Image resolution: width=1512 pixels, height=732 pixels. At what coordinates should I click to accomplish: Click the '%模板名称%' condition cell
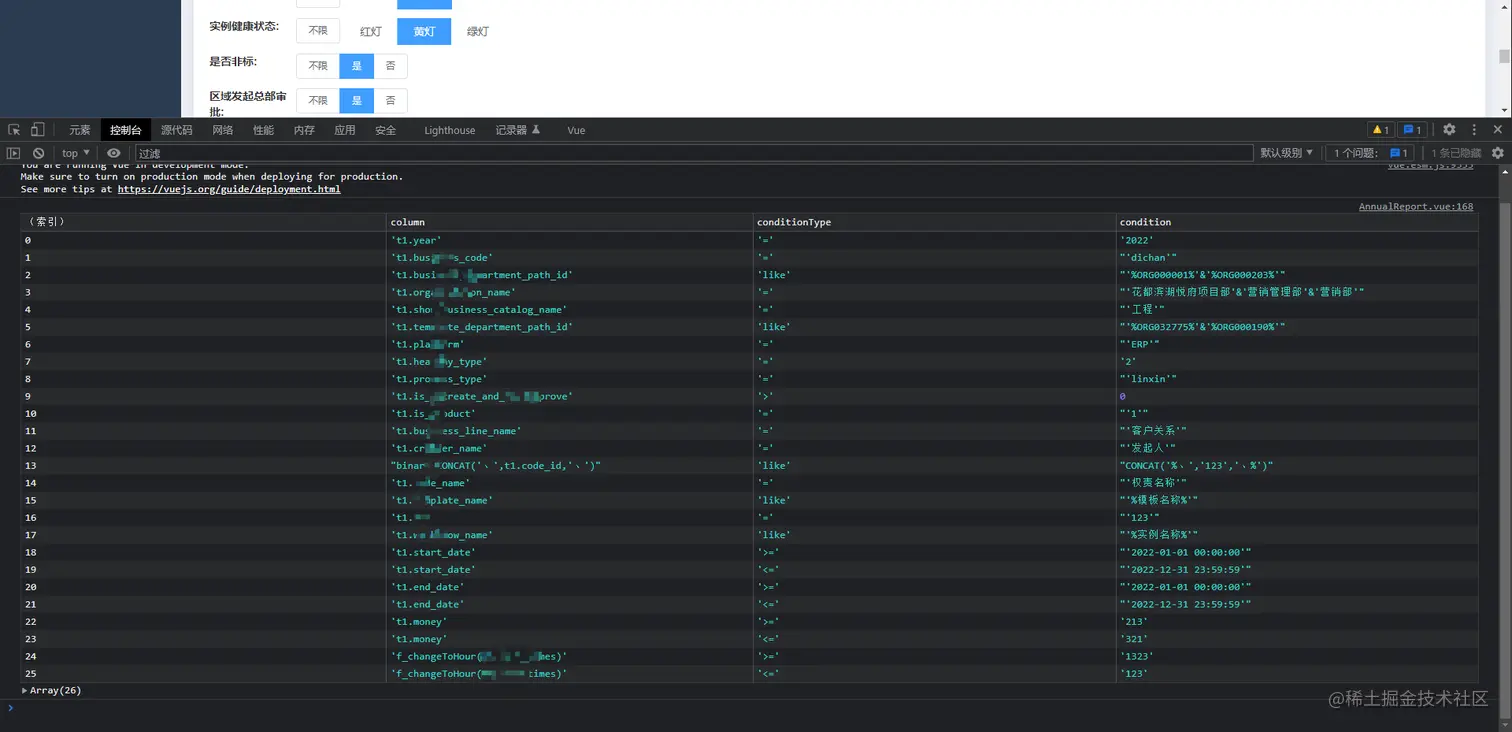tap(1297, 500)
